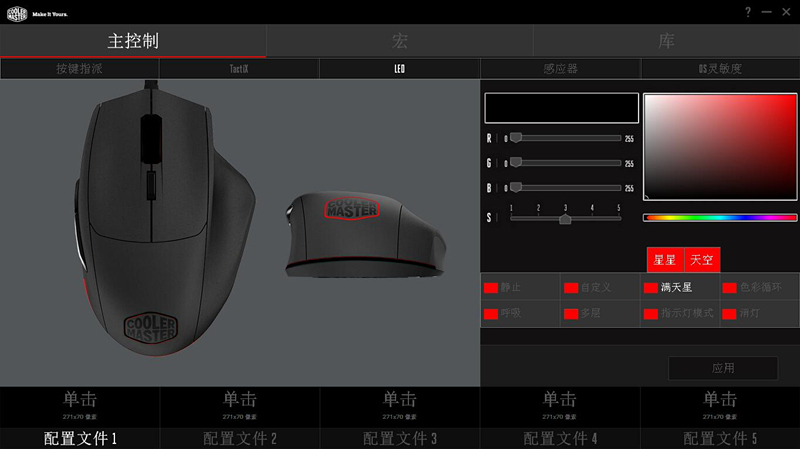Click the logo on top-view mouse palm

(x=151, y=328)
